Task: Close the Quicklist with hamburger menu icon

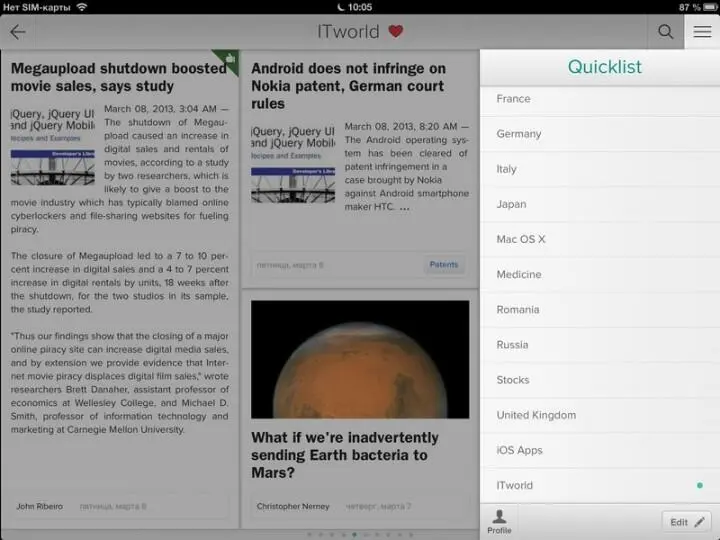Action: (x=702, y=32)
